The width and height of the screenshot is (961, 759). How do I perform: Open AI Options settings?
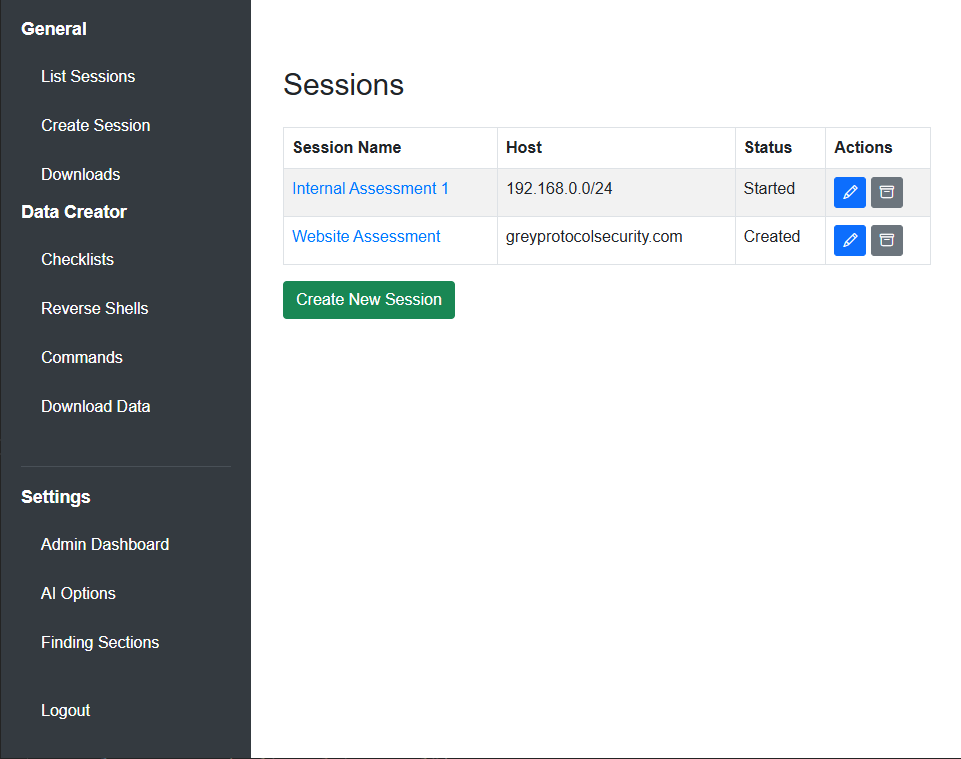click(x=78, y=593)
